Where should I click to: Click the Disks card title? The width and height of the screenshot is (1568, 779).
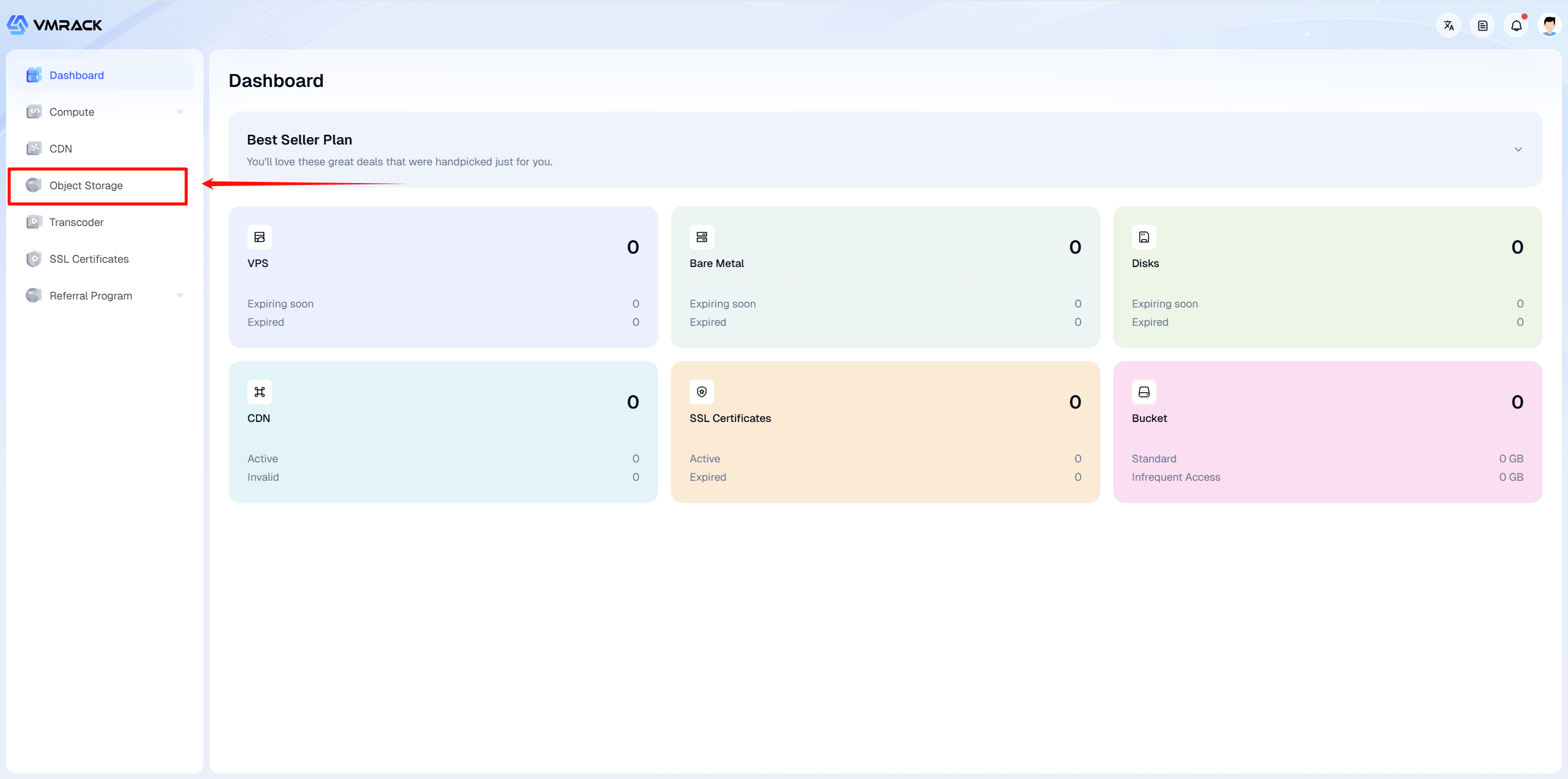(1145, 263)
